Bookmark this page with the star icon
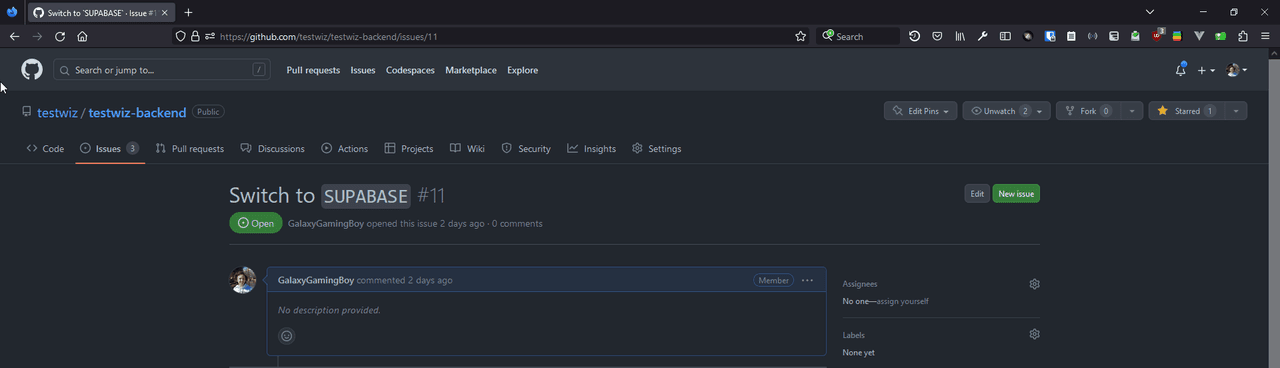 800,36
